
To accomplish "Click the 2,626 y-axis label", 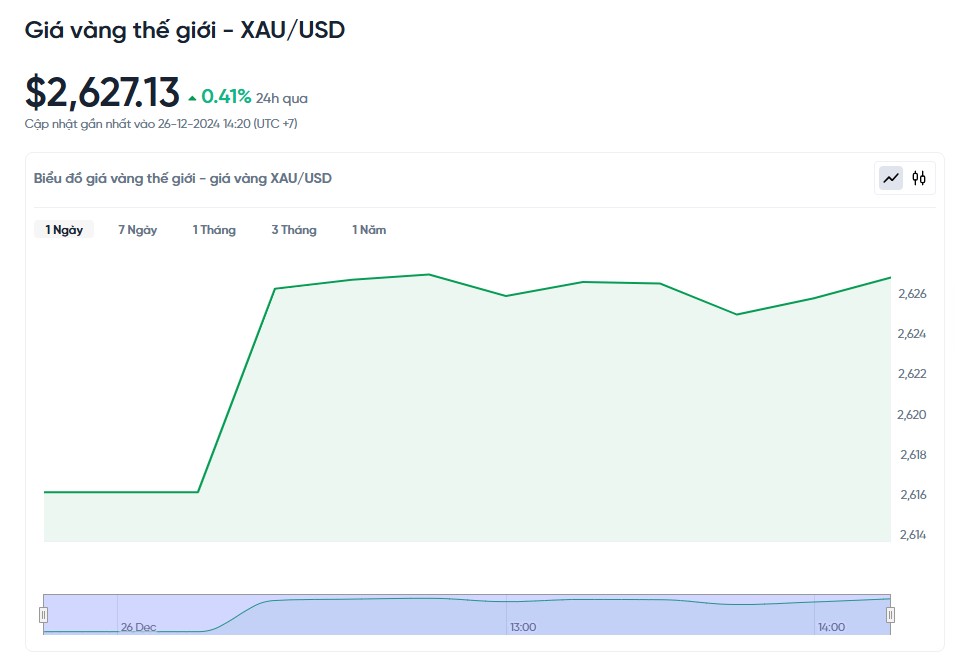I will 912,294.
